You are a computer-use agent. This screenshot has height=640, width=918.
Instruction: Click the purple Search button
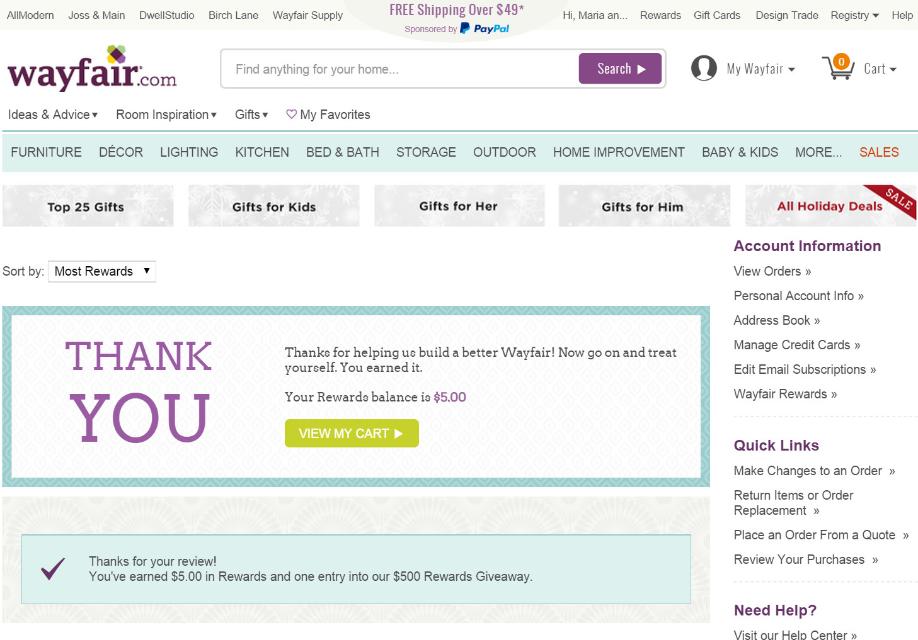tap(620, 69)
